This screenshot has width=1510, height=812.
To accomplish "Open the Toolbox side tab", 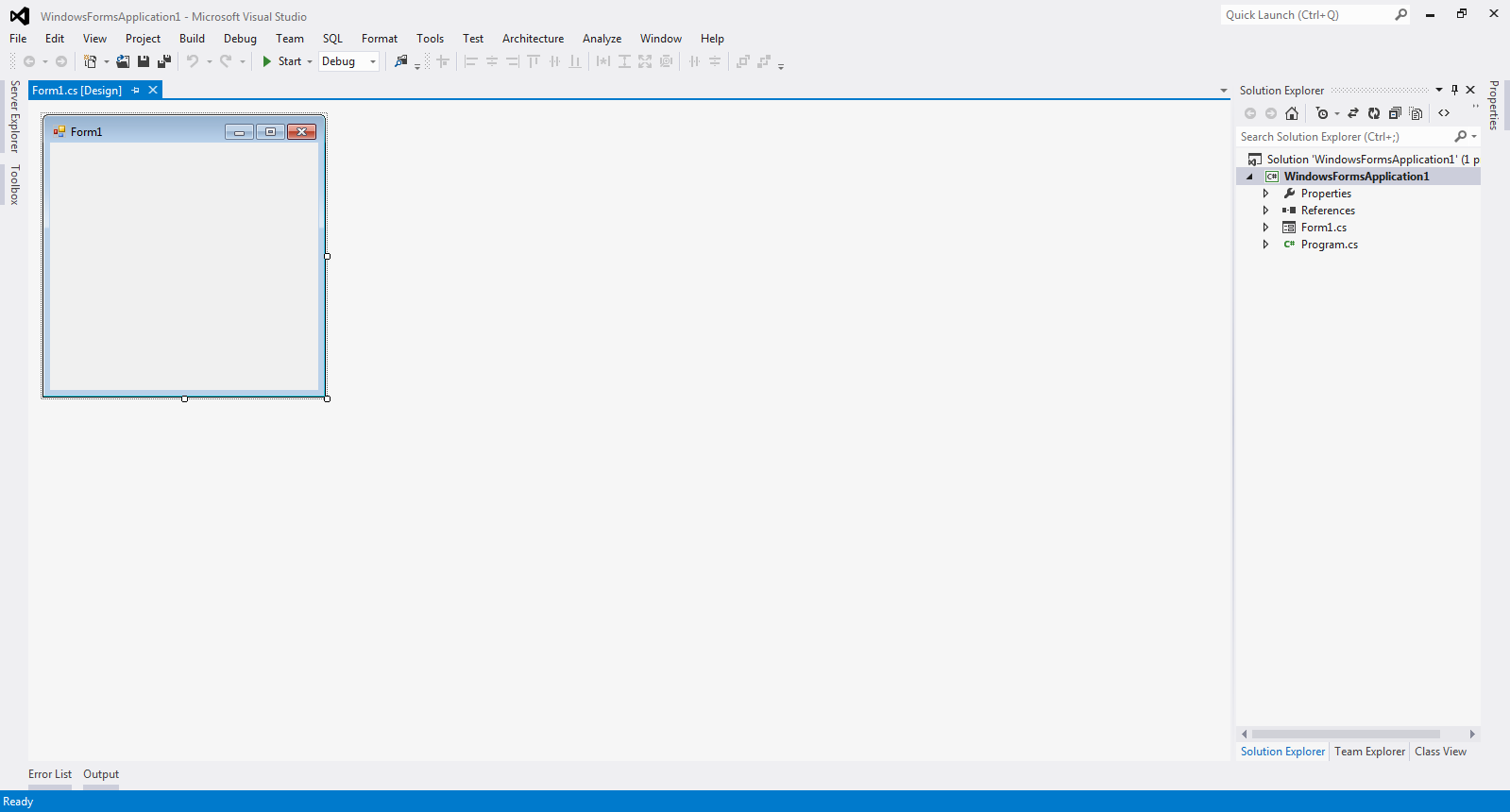I will (x=14, y=184).
